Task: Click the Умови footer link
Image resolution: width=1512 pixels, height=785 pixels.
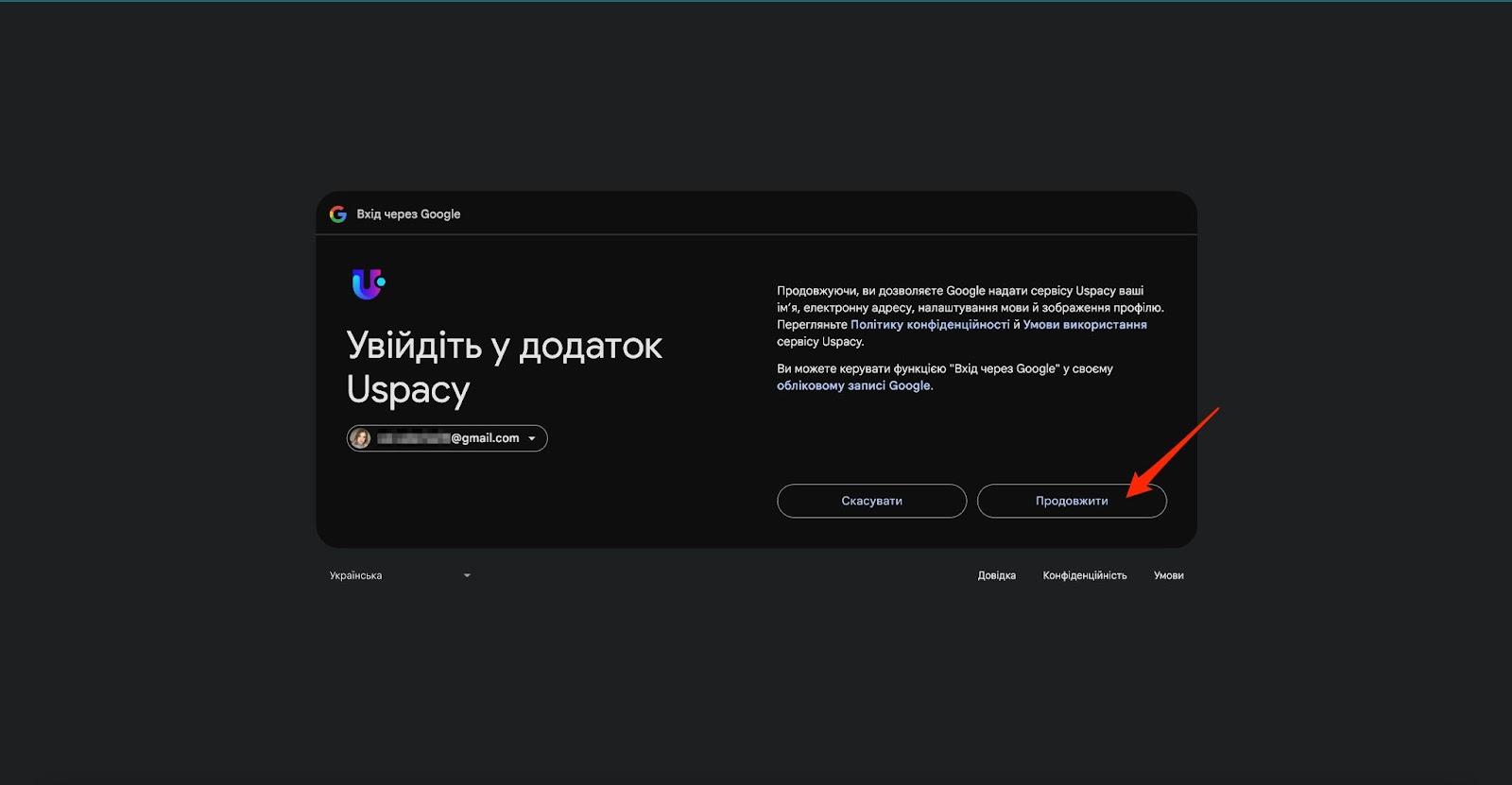Action: tap(1168, 575)
